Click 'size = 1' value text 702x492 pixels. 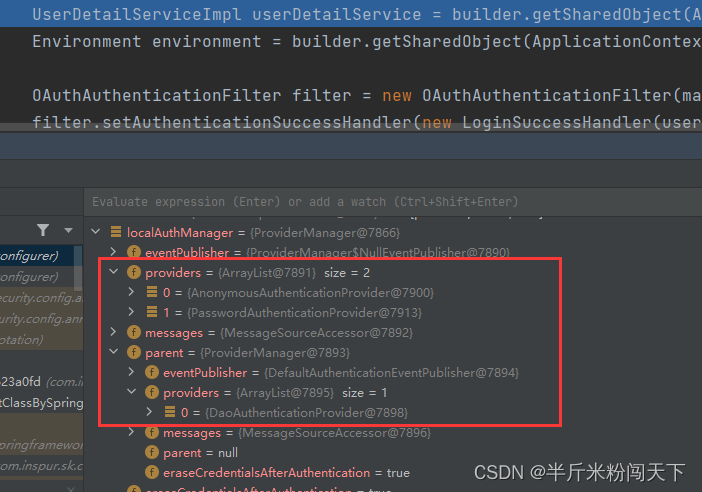tap(364, 393)
